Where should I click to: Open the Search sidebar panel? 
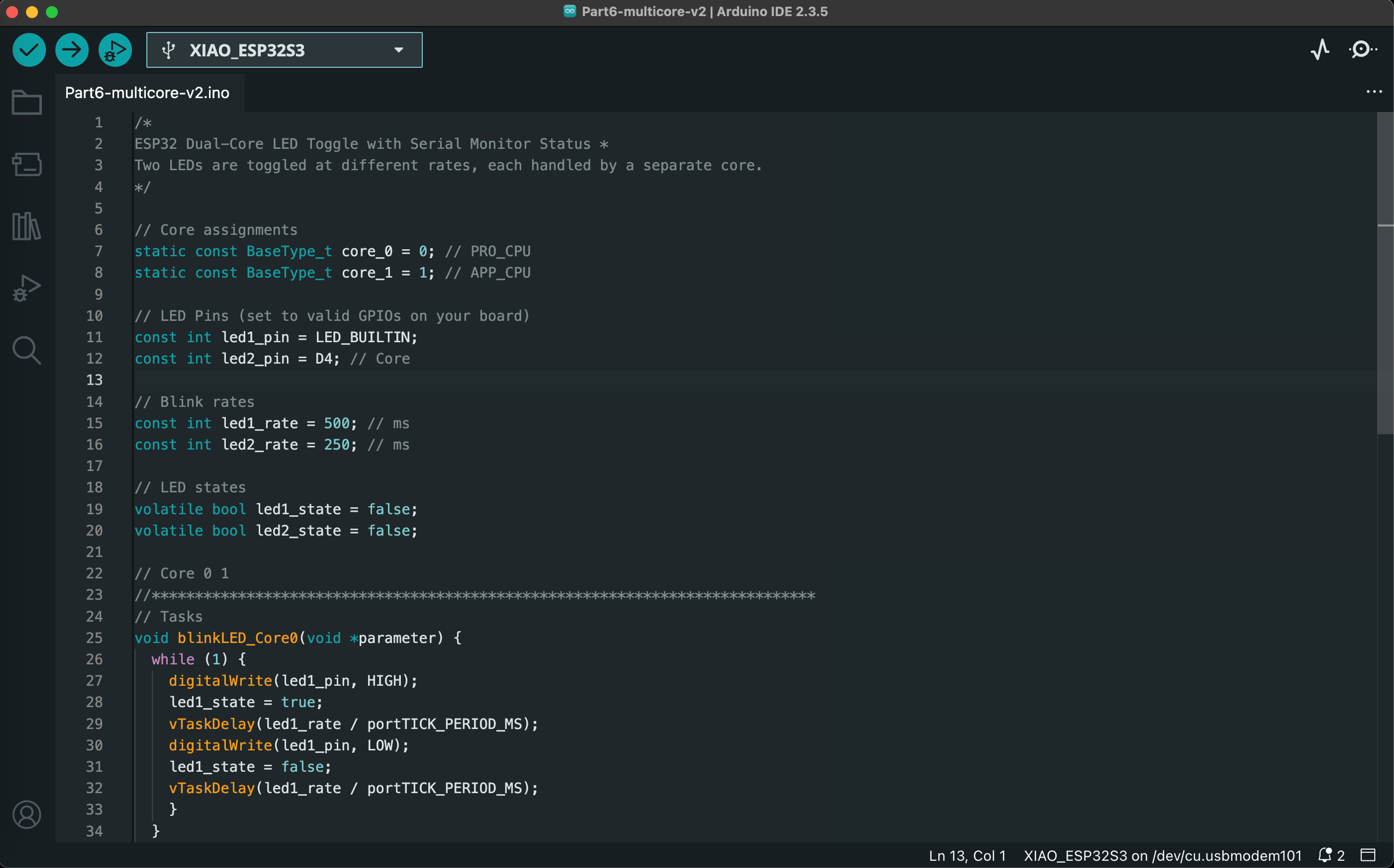[27, 350]
